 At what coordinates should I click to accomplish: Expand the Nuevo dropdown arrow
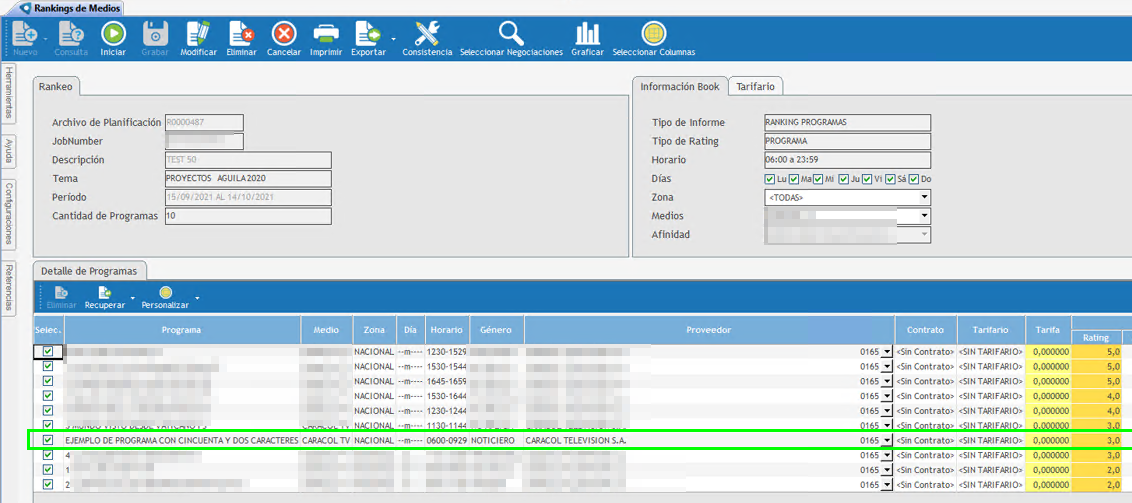pos(45,38)
